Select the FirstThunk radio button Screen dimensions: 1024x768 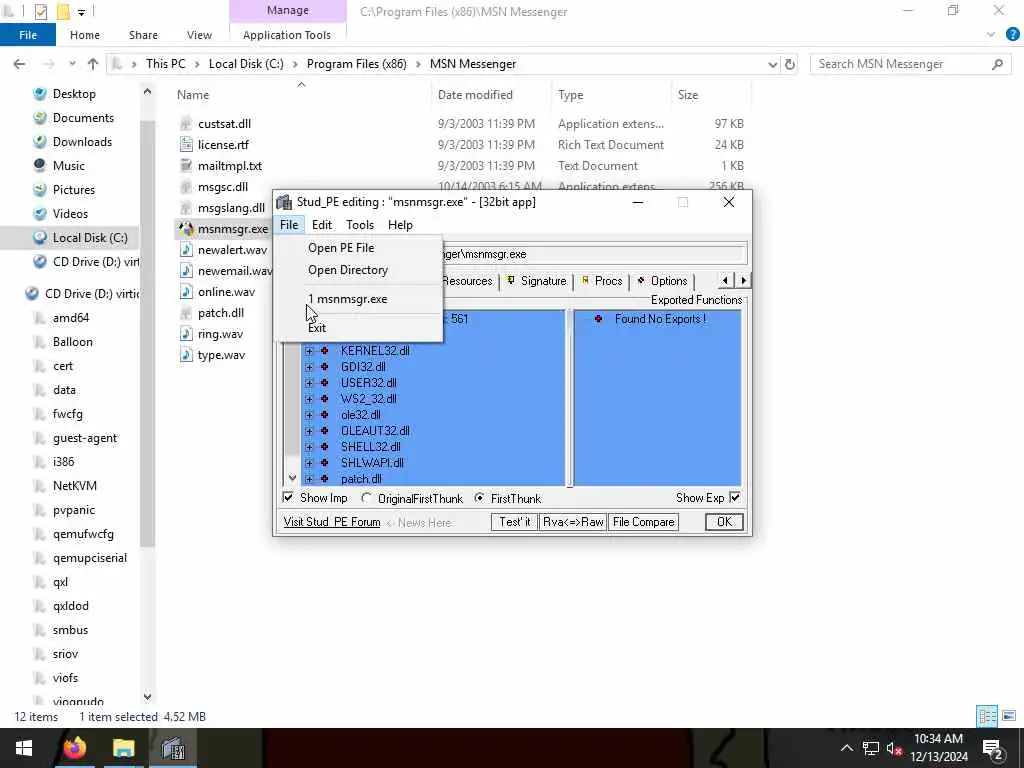pos(479,498)
